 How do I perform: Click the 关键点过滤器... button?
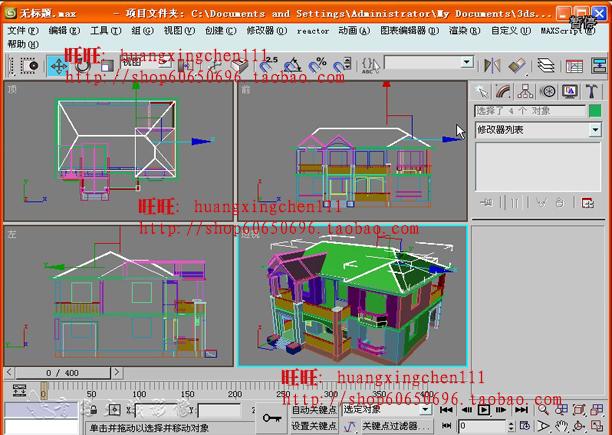tap(397, 426)
